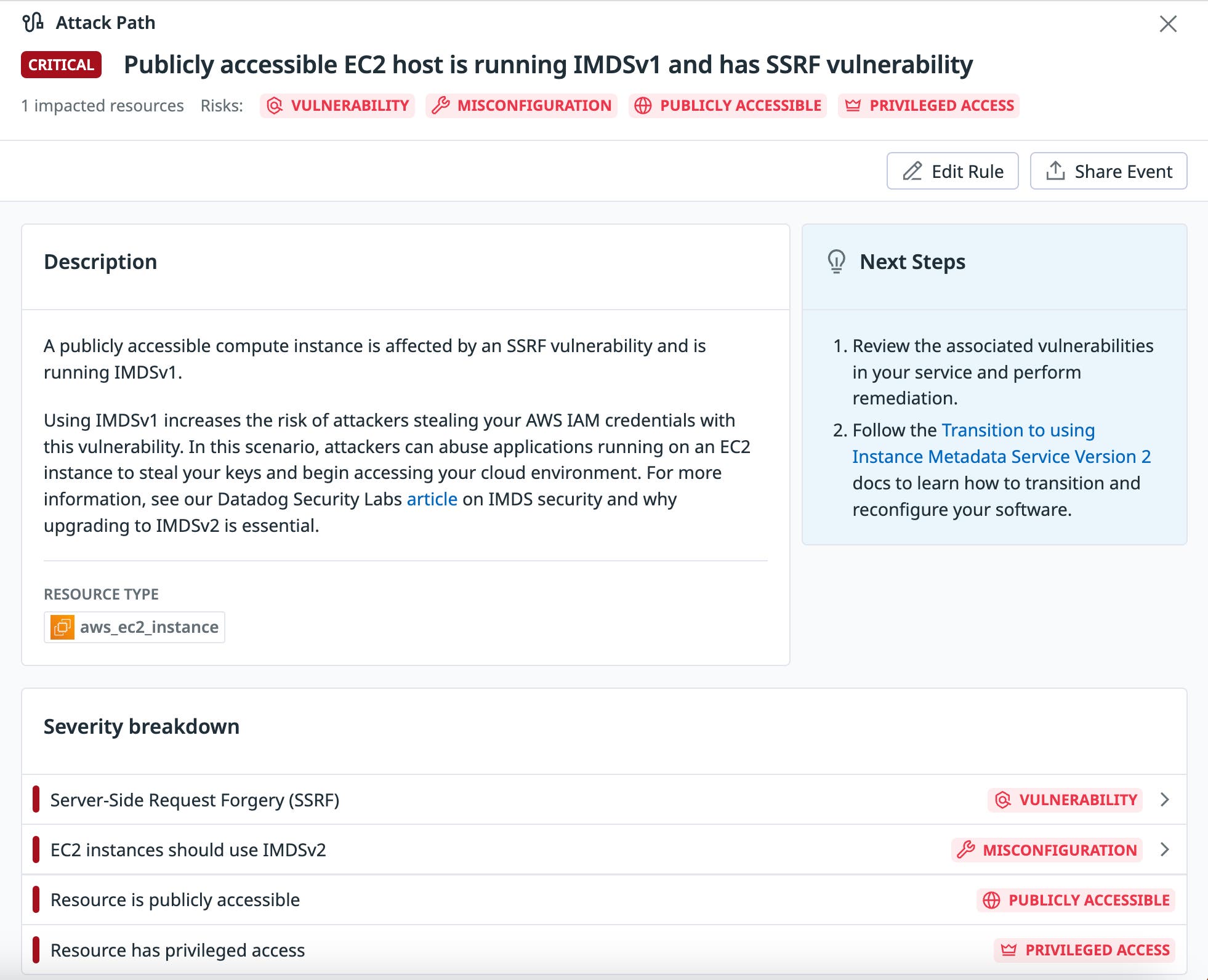Click the share arrow icon on Share Event
The width and height of the screenshot is (1208, 980).
pyautogui.click(x=1057, y=171)
